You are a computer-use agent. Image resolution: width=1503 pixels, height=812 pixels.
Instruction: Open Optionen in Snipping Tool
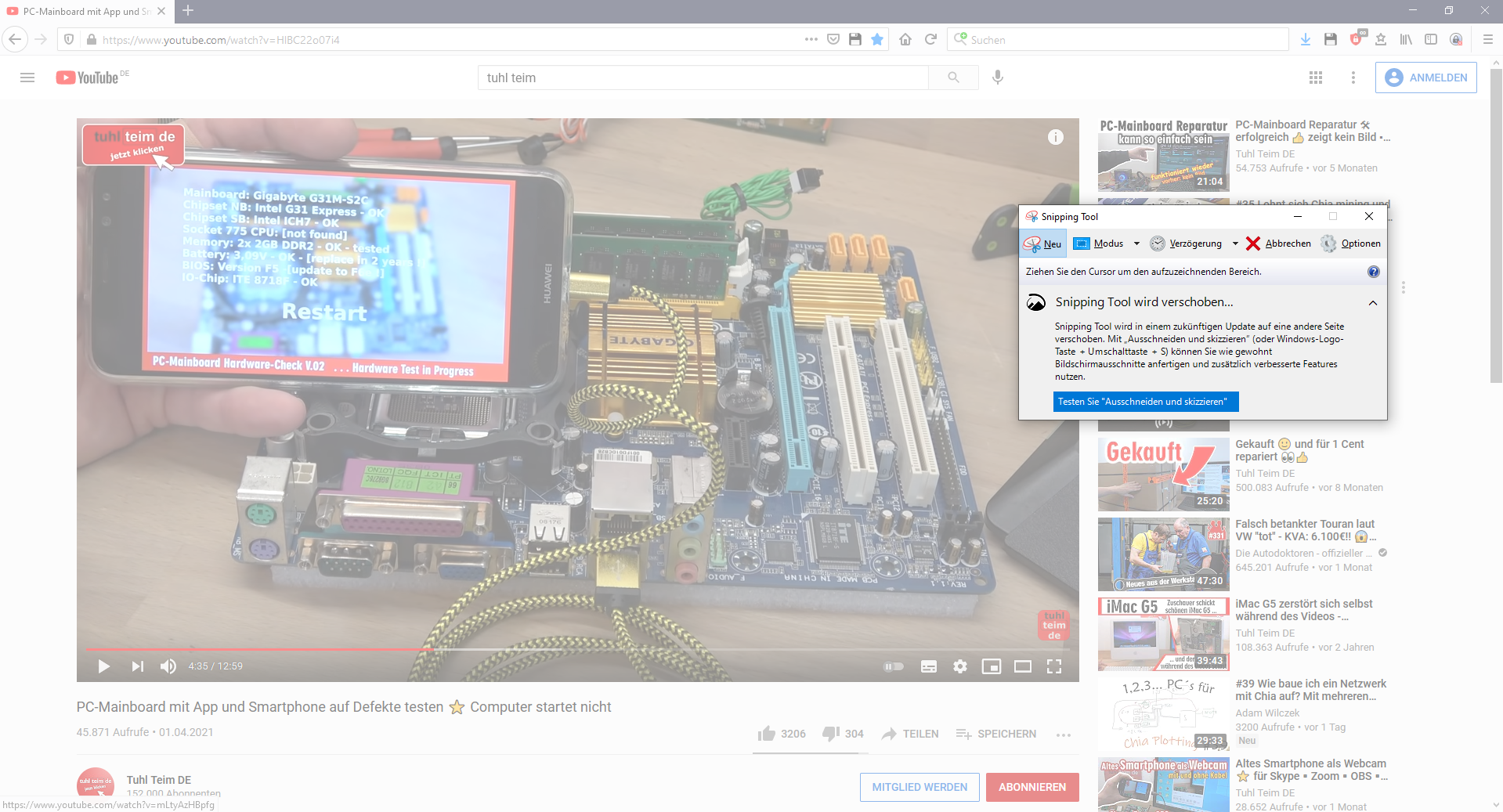coord(1351,244)
